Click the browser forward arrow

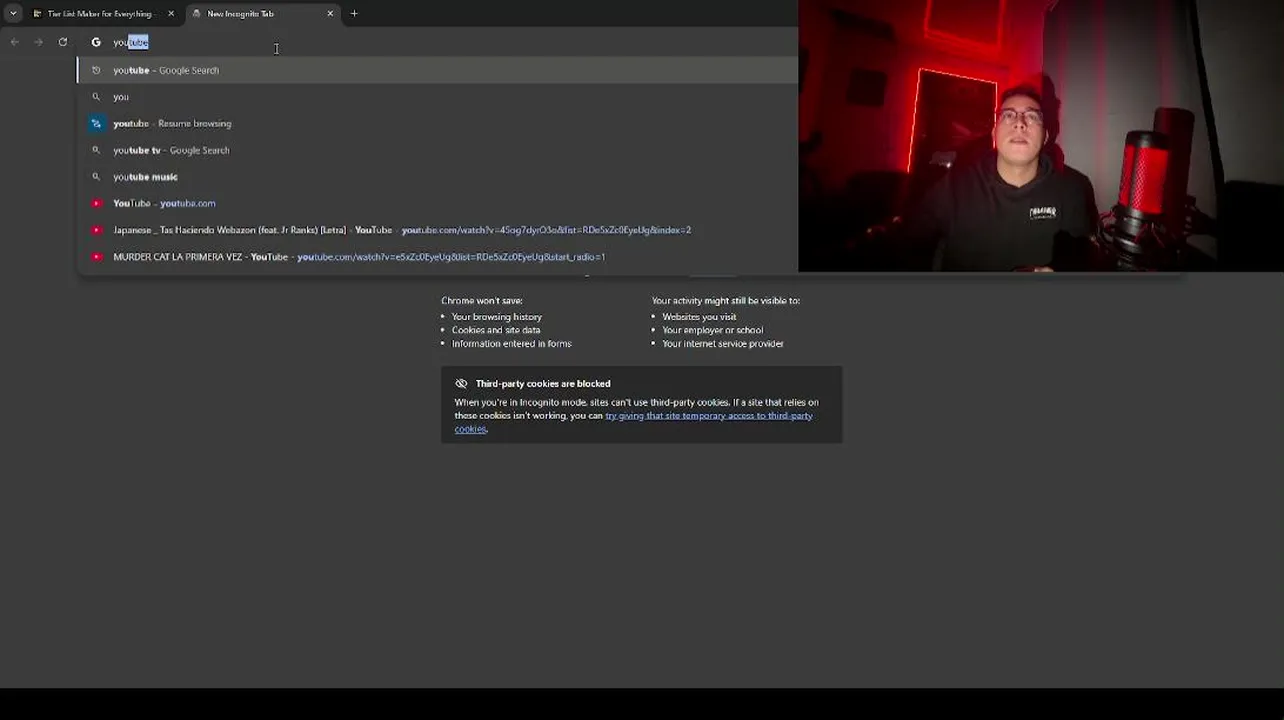(38, 42)
